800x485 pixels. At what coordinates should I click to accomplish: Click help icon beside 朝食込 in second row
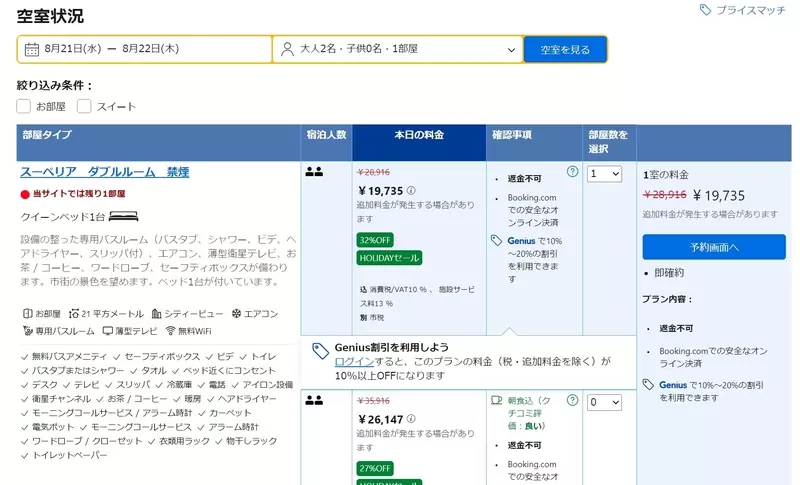coord(572,400)
